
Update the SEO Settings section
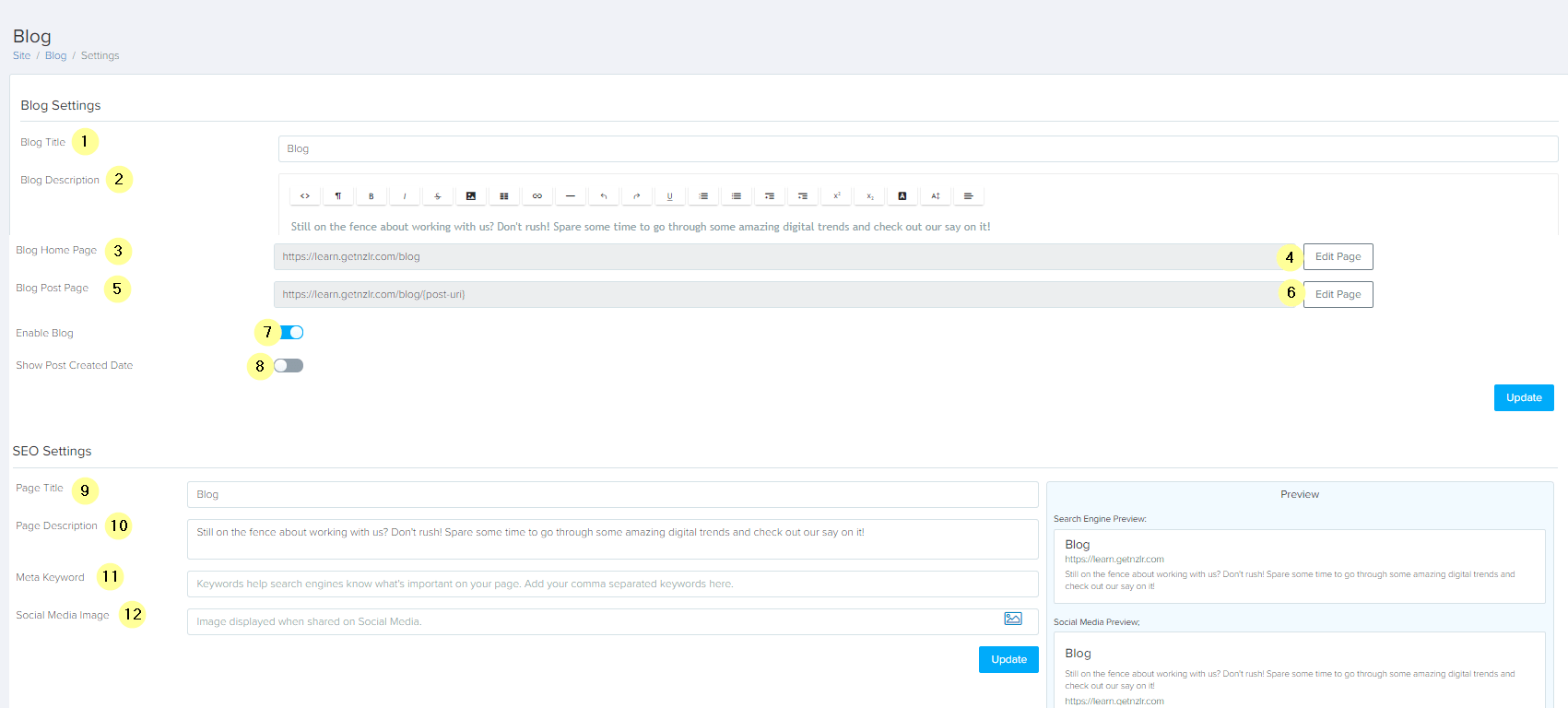[x=1008, y=659]
